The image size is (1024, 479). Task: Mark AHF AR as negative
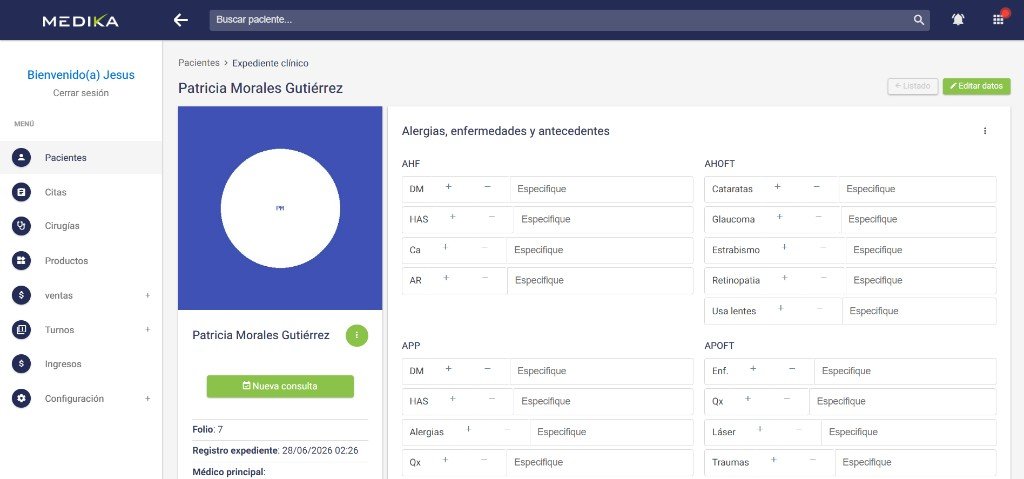pyautogui.click(x=485, y=278)
